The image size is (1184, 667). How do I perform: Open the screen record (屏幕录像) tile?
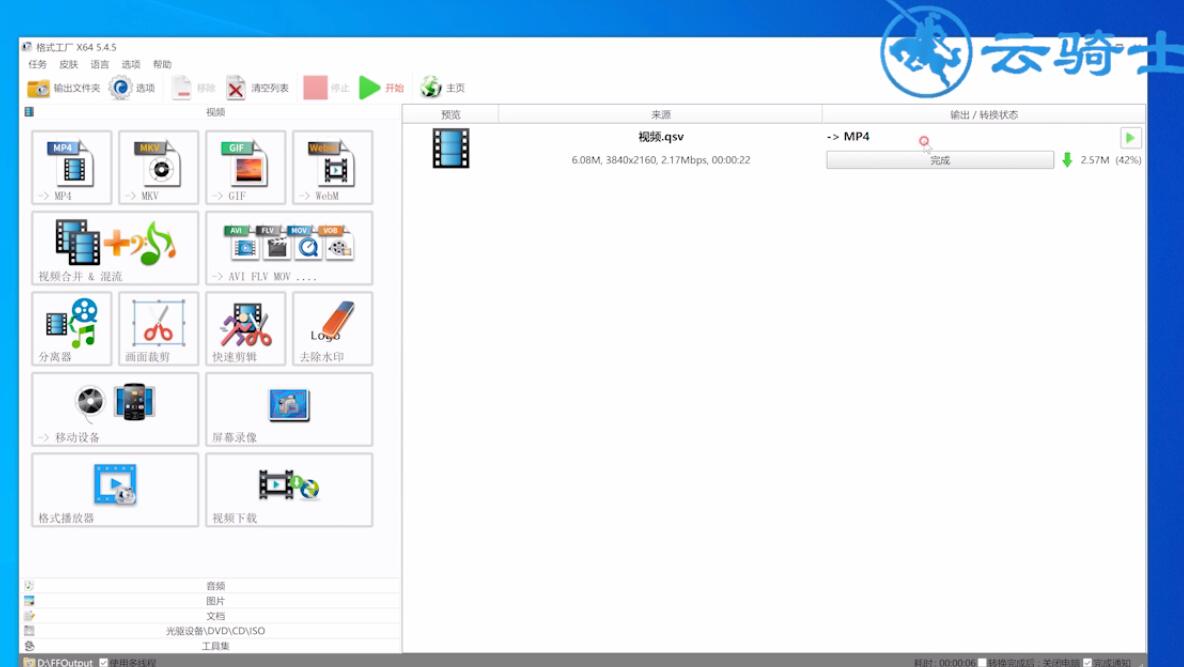288,409
